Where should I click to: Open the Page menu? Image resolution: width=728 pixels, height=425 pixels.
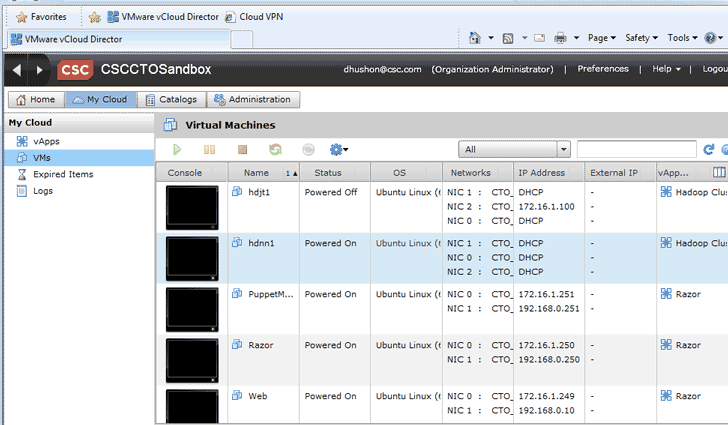tap(602, 38)
